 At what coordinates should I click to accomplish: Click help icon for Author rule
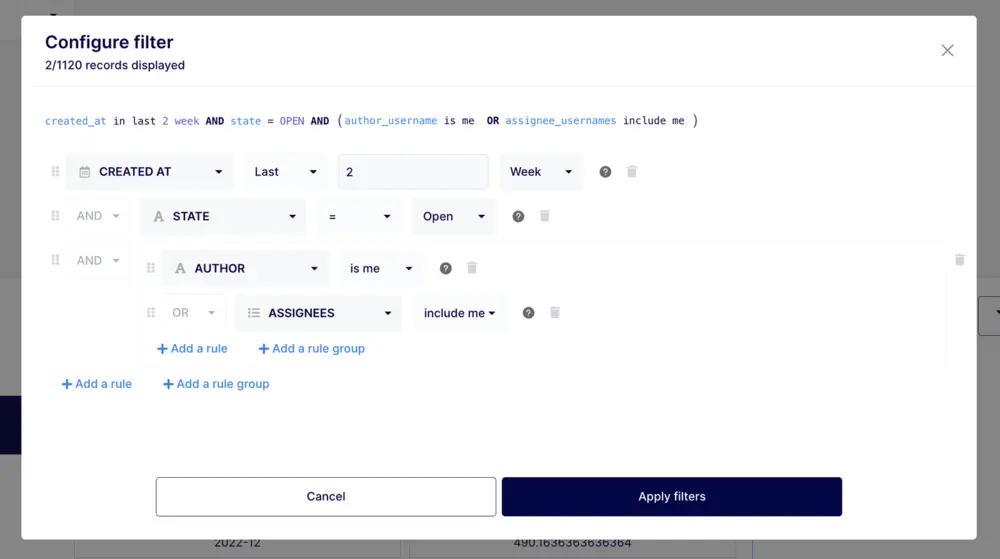coord(445,268)
